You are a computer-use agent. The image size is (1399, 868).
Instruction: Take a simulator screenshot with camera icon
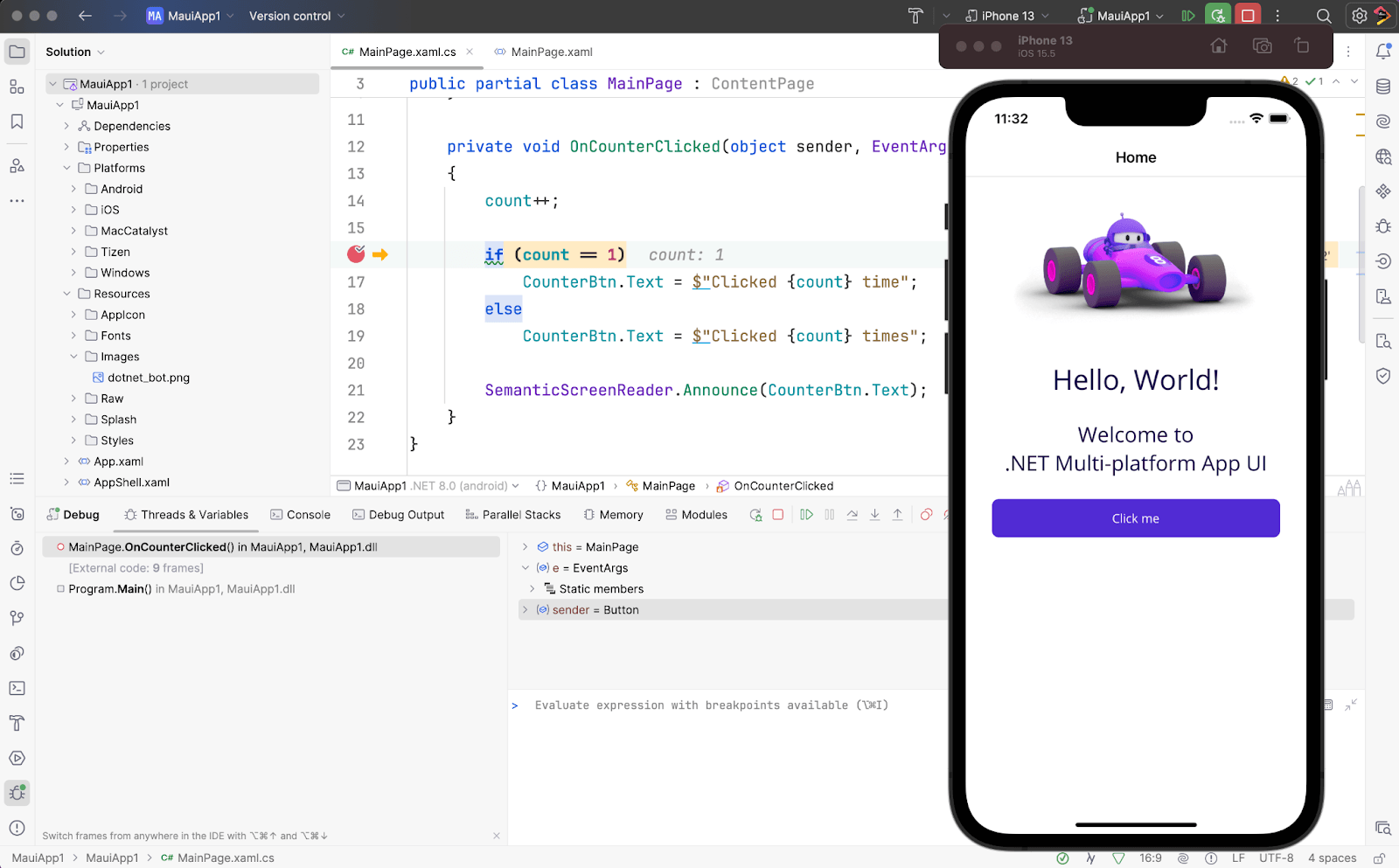click(x=1262, y=46)
